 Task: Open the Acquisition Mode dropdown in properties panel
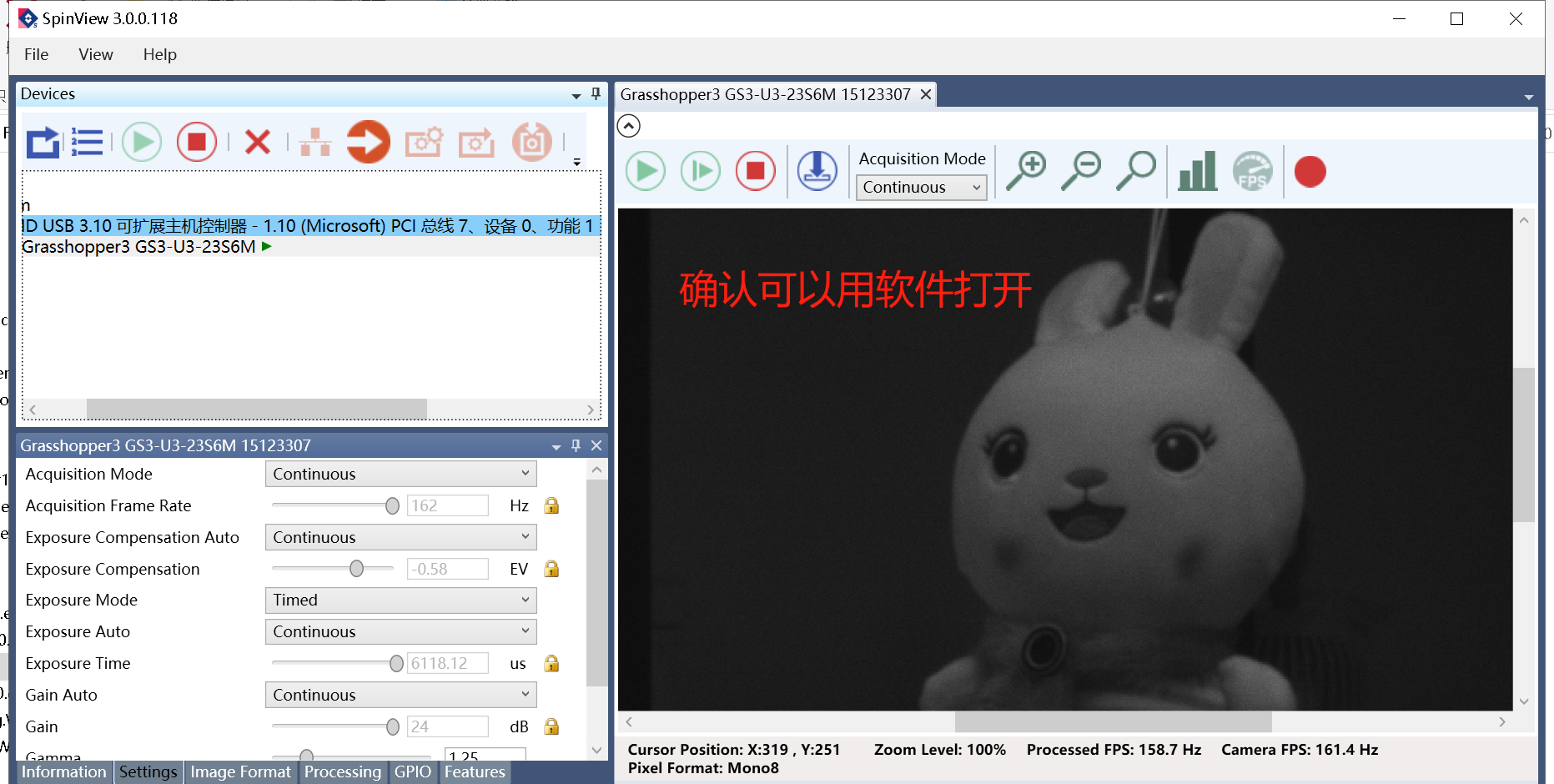click(x=400, y=474)
